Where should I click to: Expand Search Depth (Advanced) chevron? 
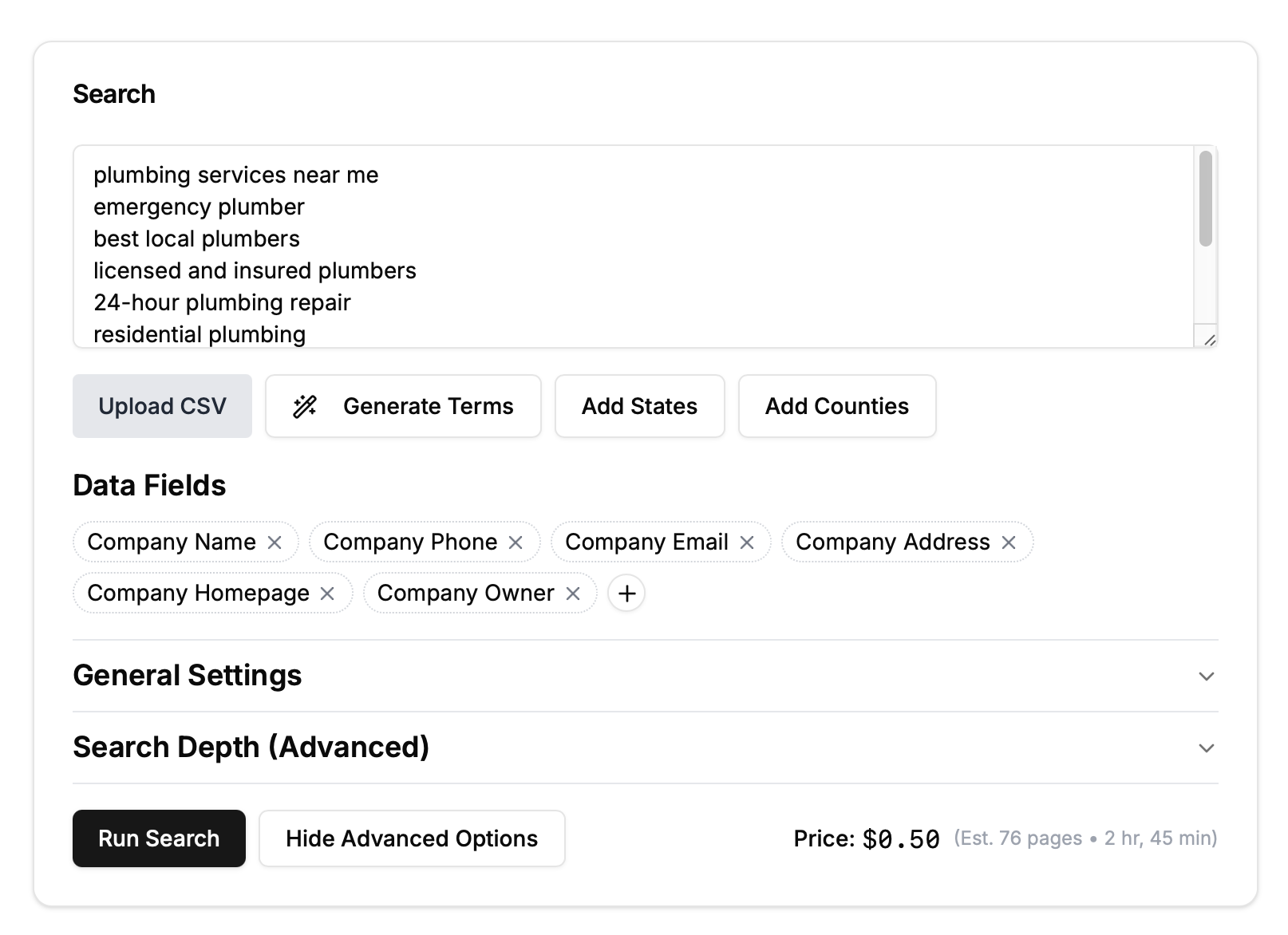click(x=1206, y=748)
